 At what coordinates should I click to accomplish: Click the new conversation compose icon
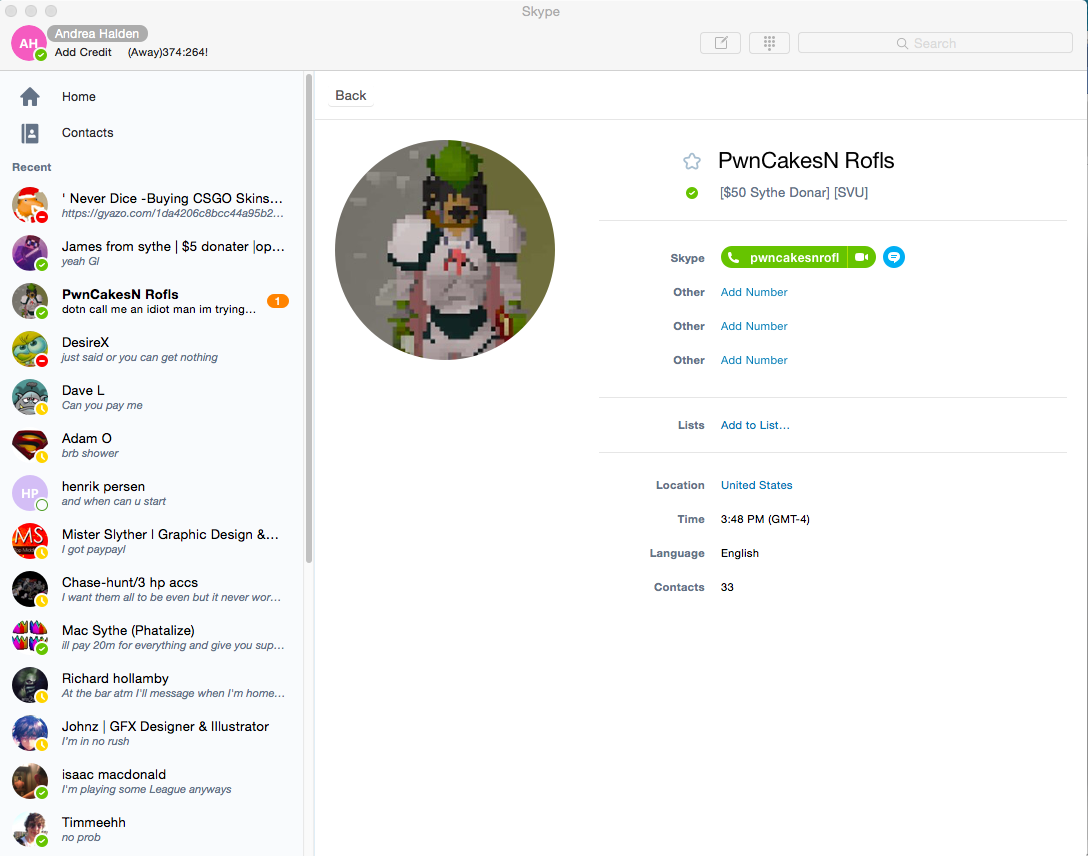[x=720, y=43]
